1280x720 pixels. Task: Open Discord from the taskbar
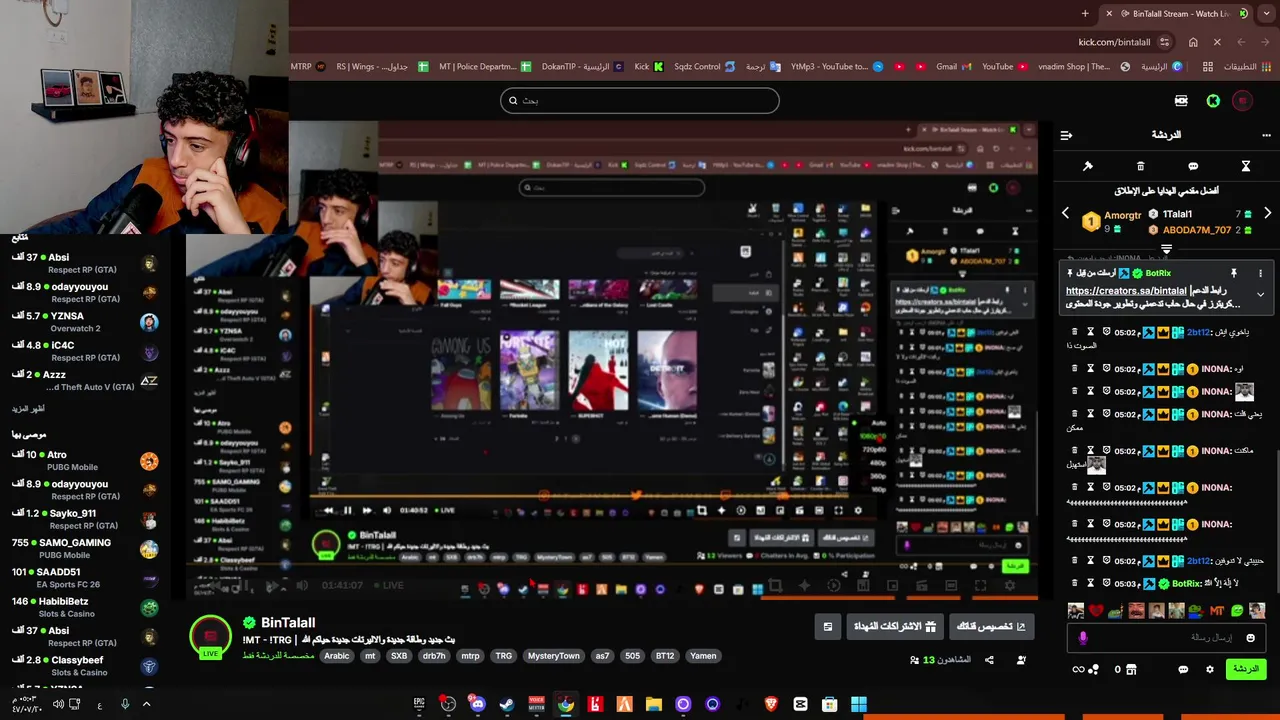(477, 704)
